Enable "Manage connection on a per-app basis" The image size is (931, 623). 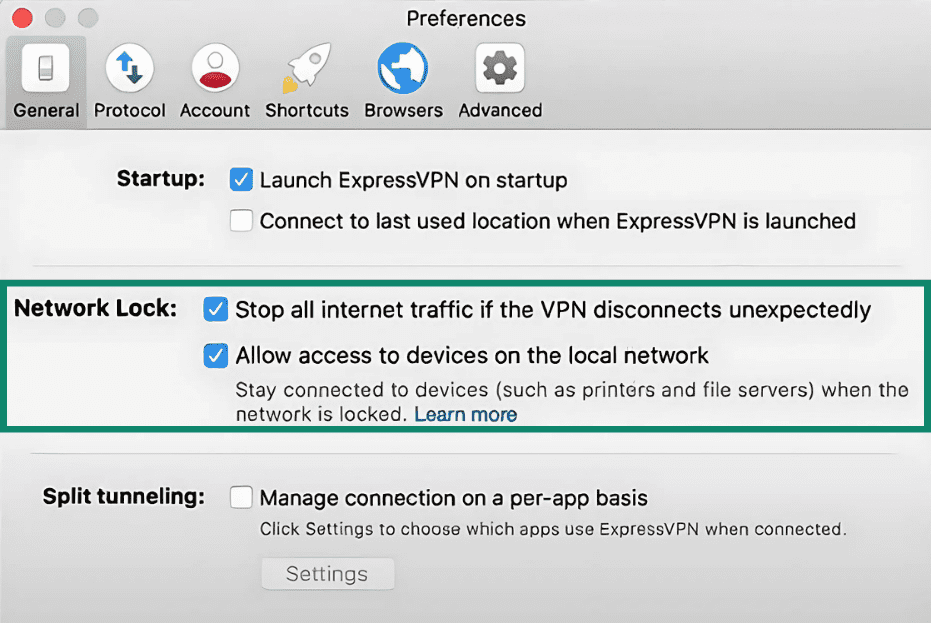[x=240, y=497]
